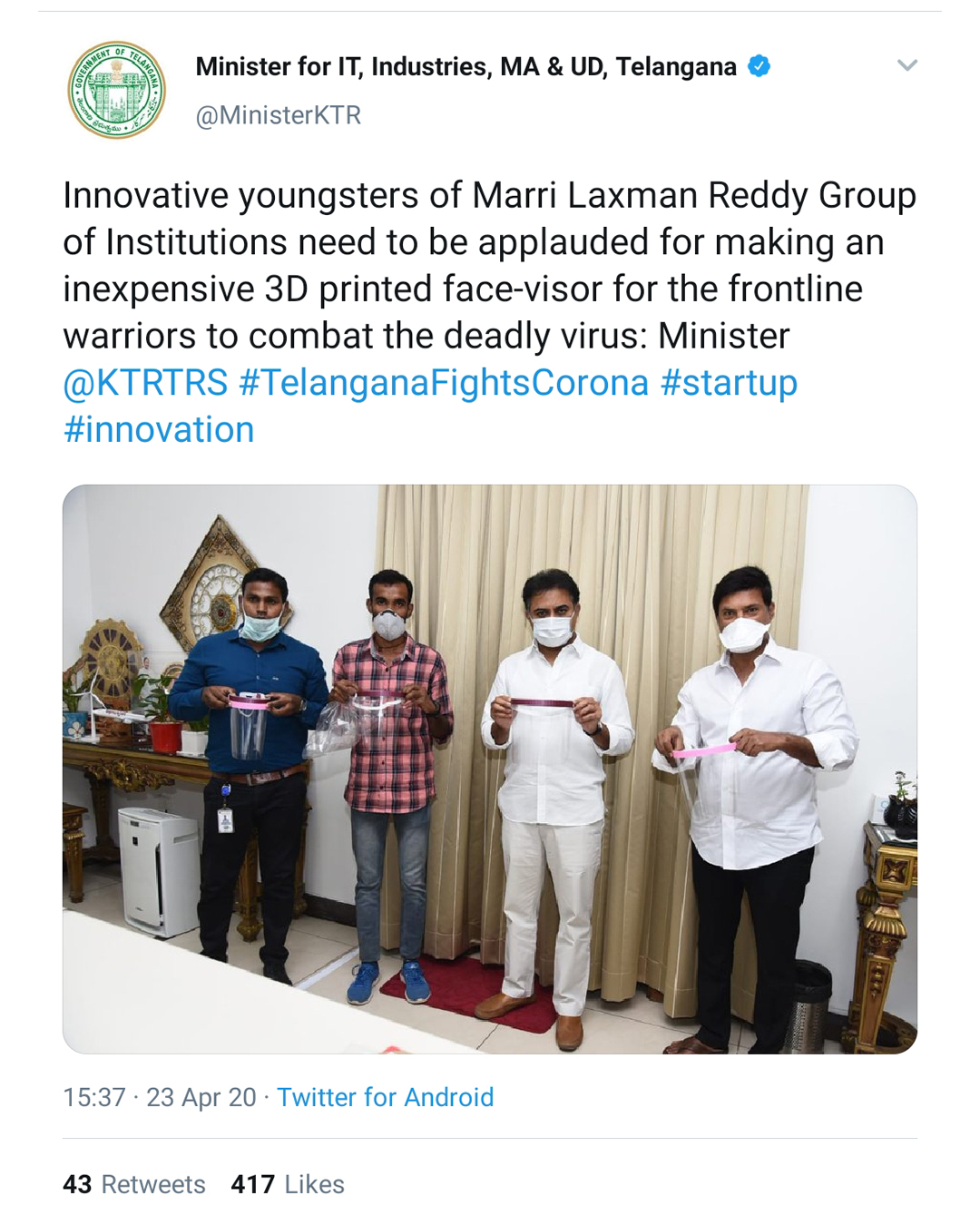Open the #startup hashtag
This screenshot has width=980, height=1225.
729,382
